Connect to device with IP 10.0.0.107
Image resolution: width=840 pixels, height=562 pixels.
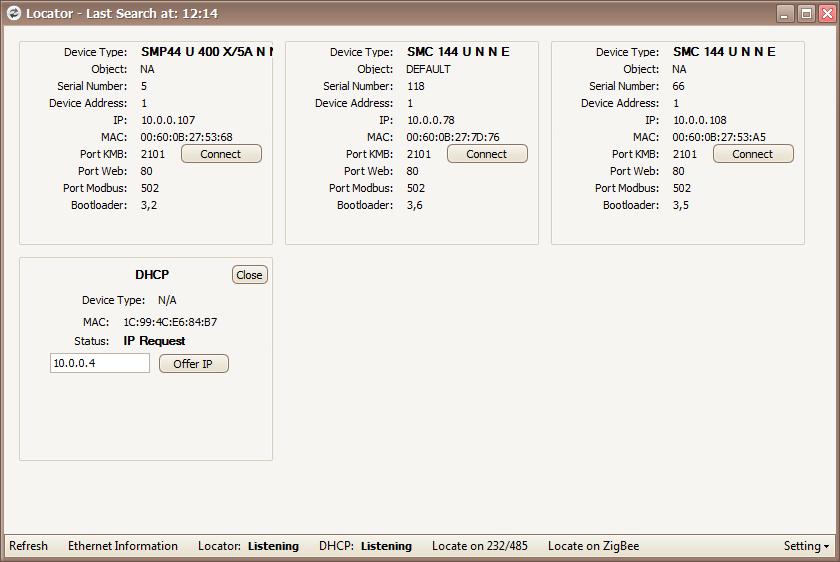221,154
